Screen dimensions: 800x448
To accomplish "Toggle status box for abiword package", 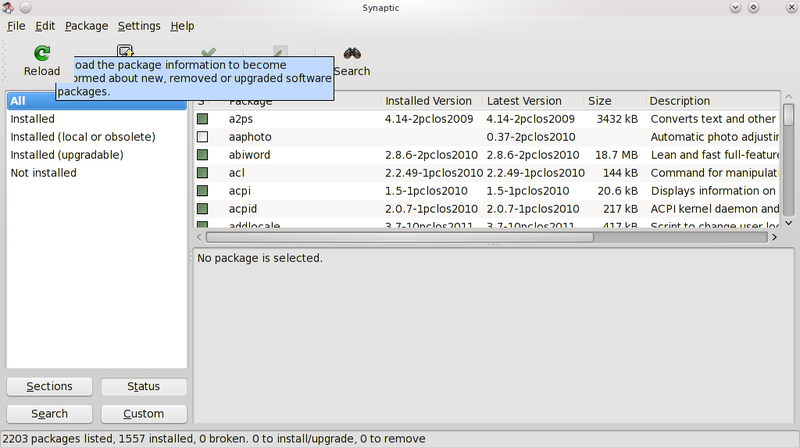I will point(203,155).
